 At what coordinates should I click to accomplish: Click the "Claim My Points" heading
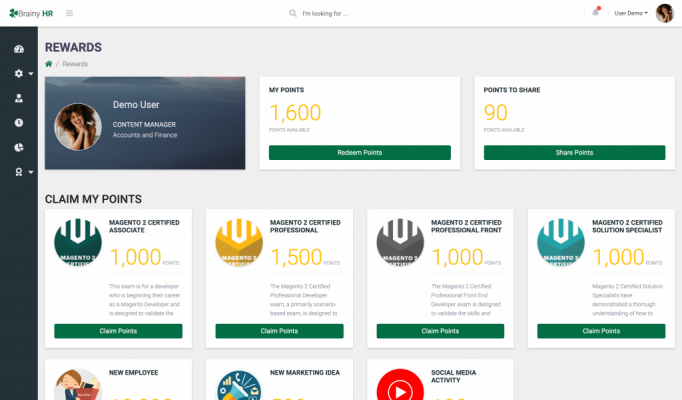click(93, 199)
